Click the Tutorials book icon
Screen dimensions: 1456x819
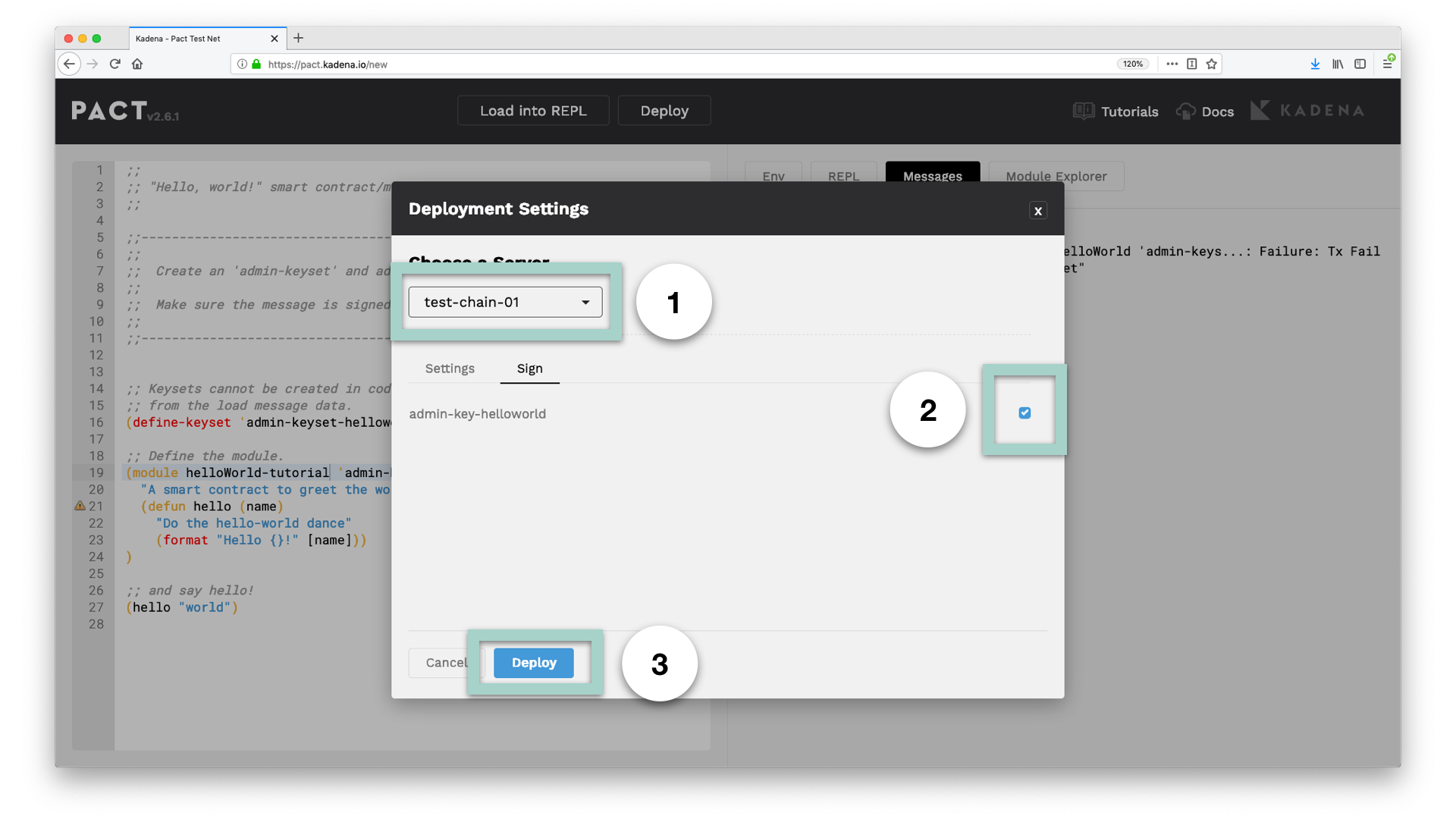[x=1084, y=111]
